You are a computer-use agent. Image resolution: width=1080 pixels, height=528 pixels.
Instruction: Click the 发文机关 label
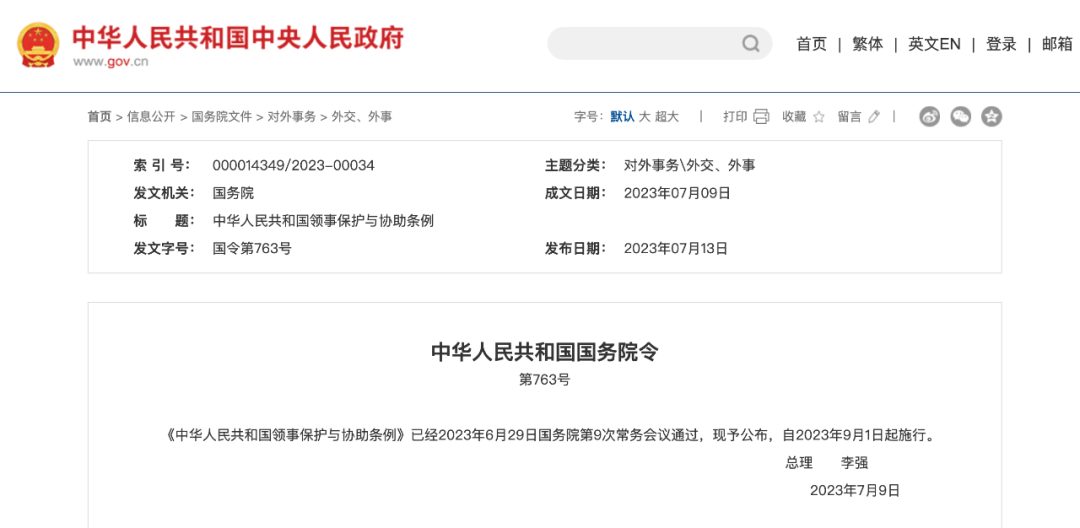164,193
